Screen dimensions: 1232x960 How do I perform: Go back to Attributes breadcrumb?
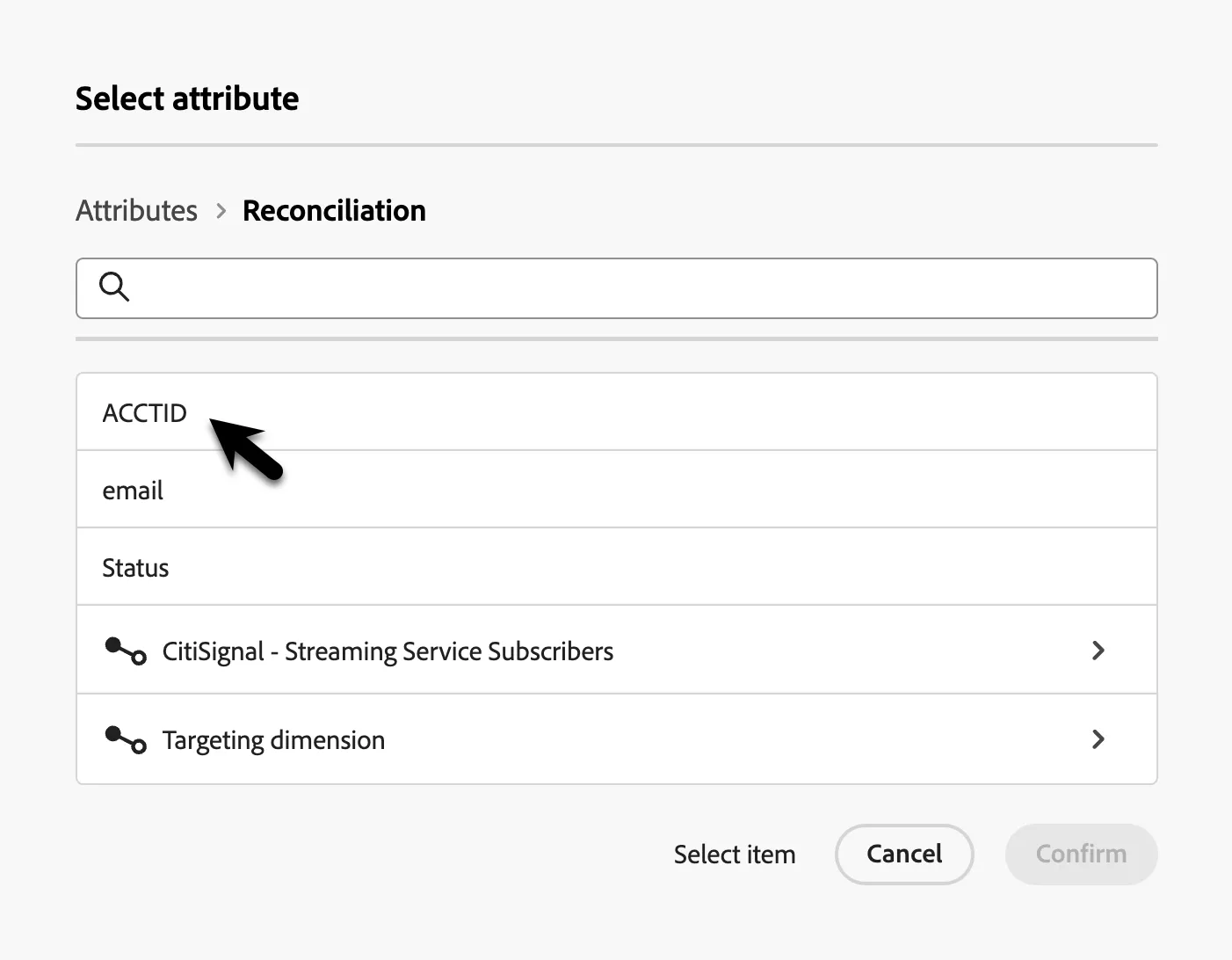click(136, 211)
